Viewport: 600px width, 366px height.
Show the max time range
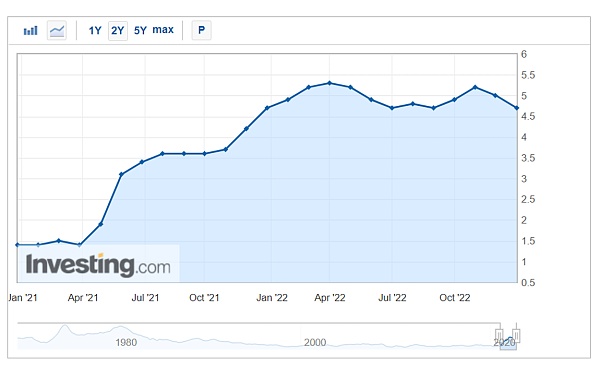163,30
